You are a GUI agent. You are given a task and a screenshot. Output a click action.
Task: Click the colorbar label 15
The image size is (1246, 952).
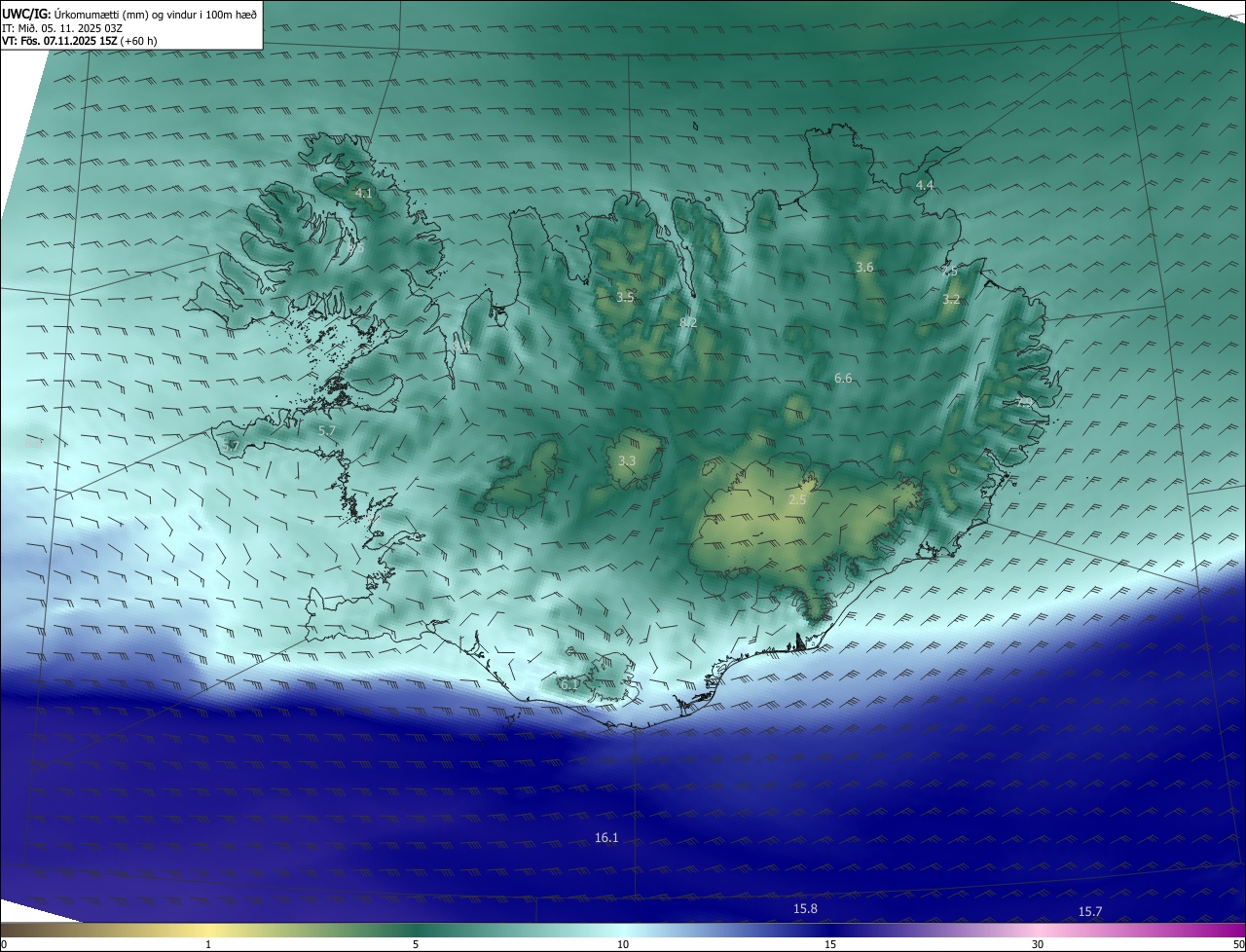click(x=830, y=944)
